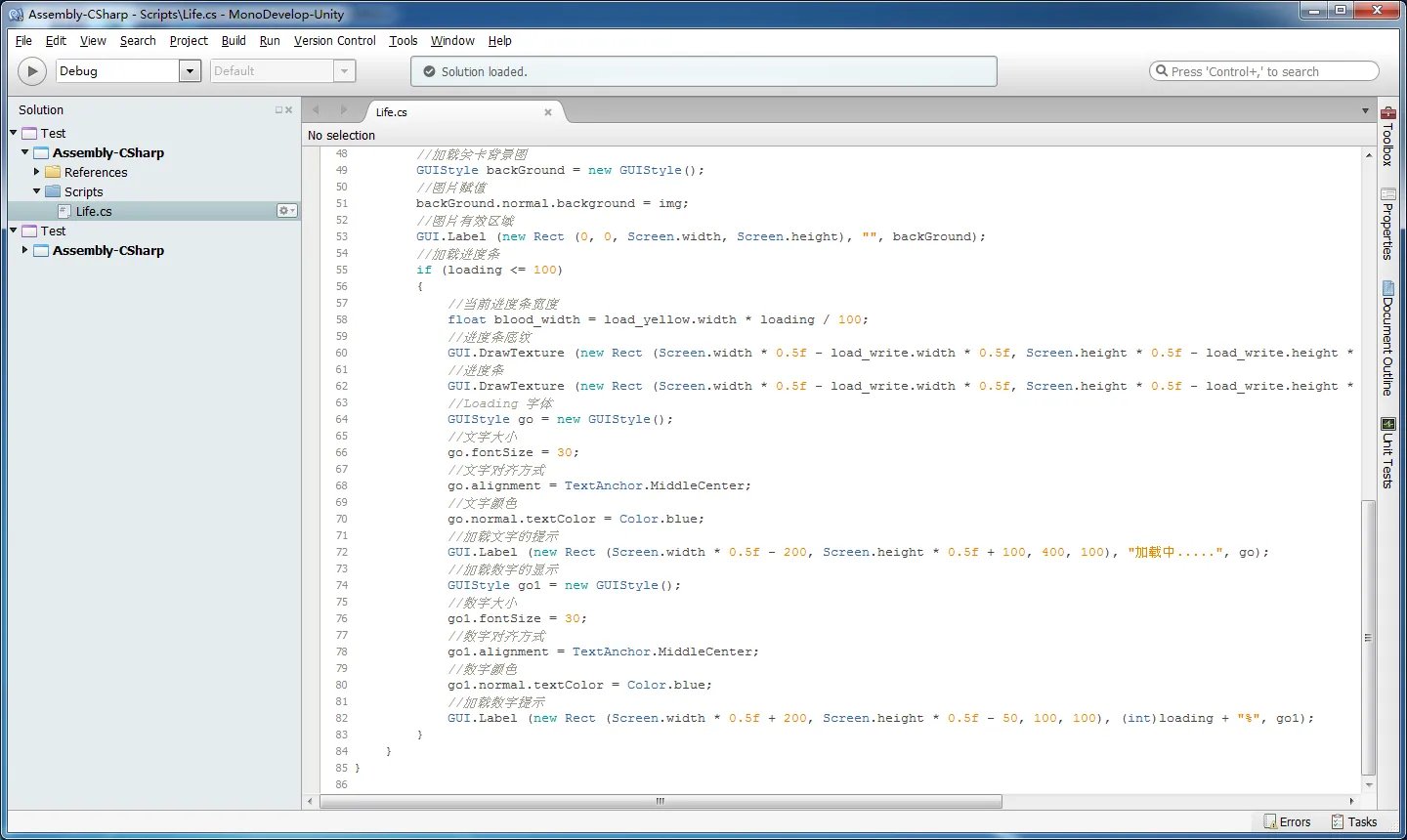Click the horizontal scrollbar of code editor
Image resolution: width=1407 pixels, height=840 pixels.
pyautogui.click(x=661, y=801)
